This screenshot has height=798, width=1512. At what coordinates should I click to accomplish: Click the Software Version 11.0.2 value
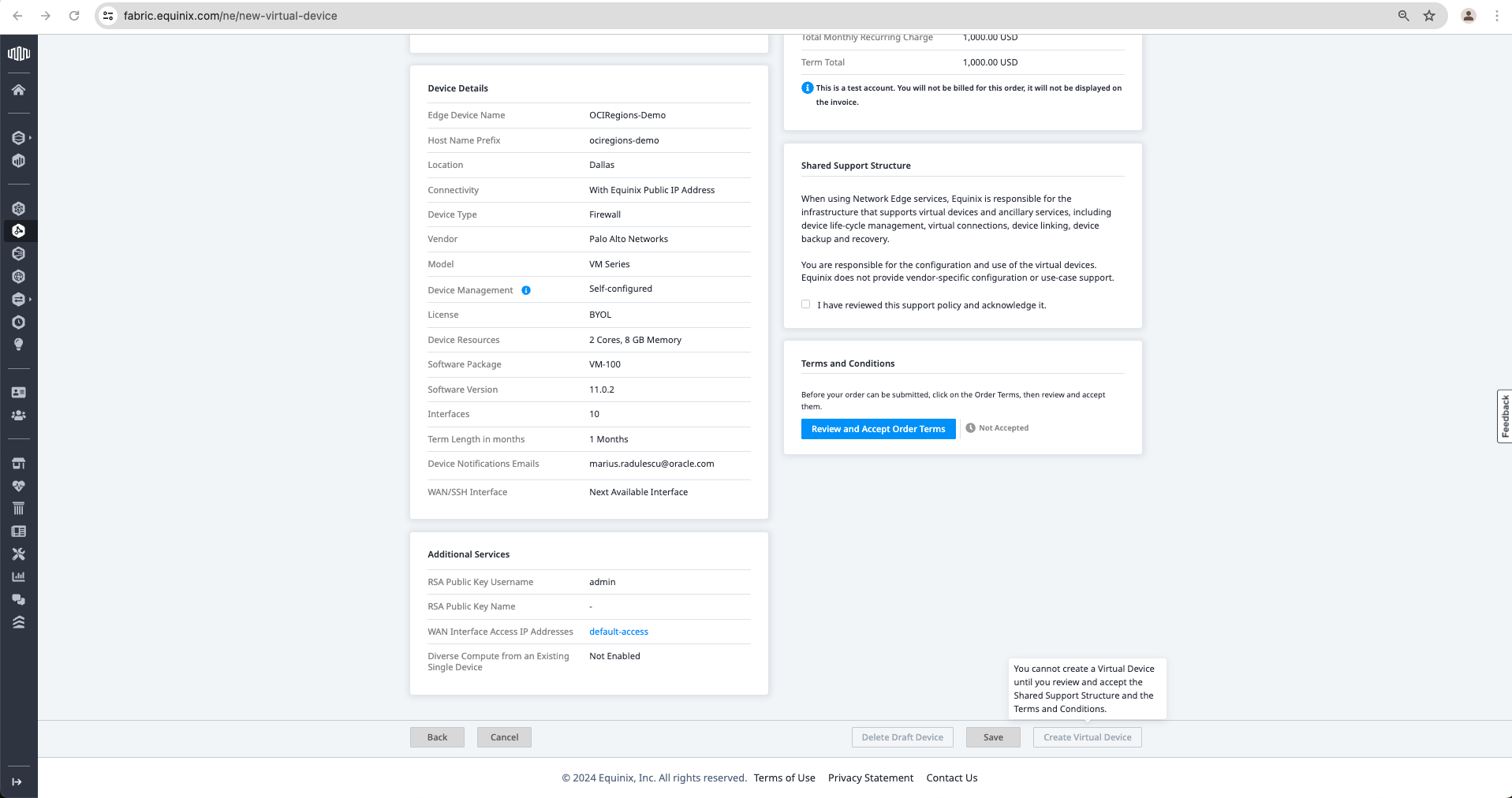[602, 390]
